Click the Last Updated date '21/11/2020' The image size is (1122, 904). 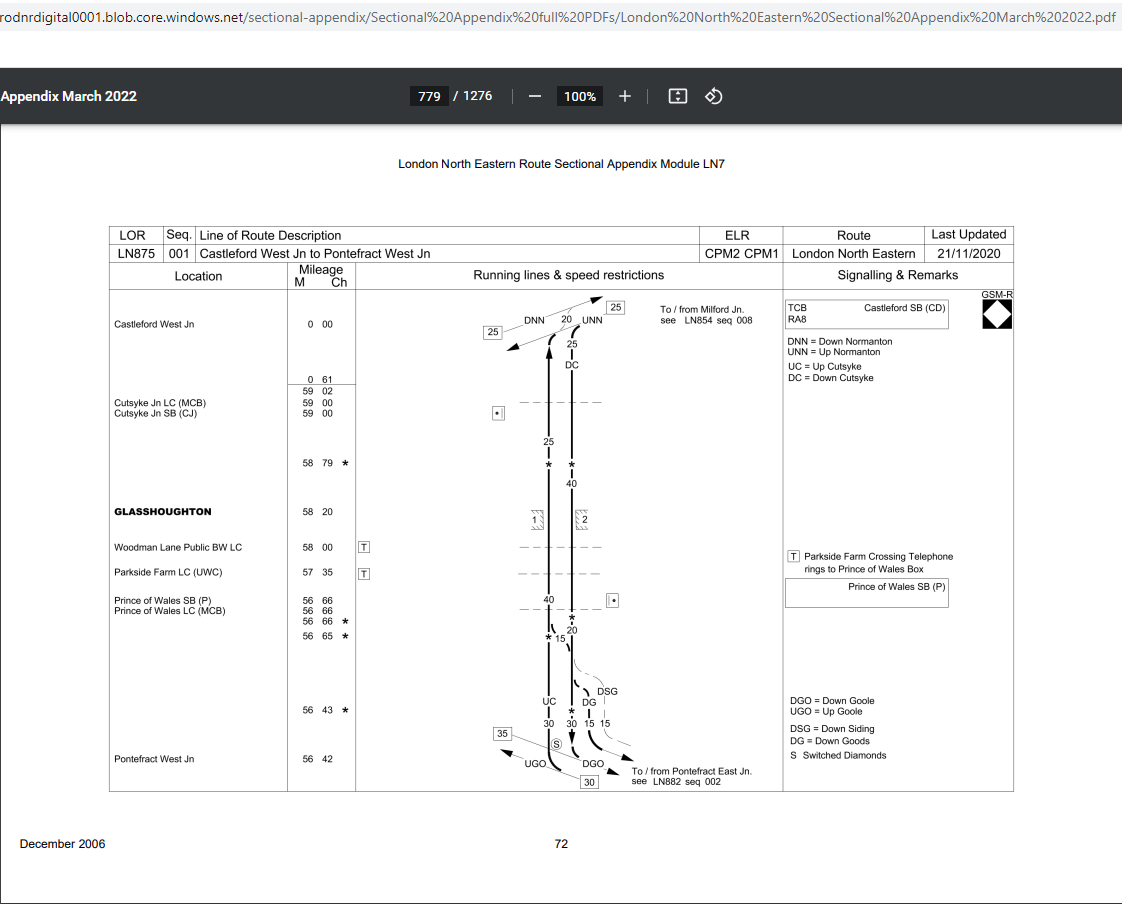click(969, 253)
